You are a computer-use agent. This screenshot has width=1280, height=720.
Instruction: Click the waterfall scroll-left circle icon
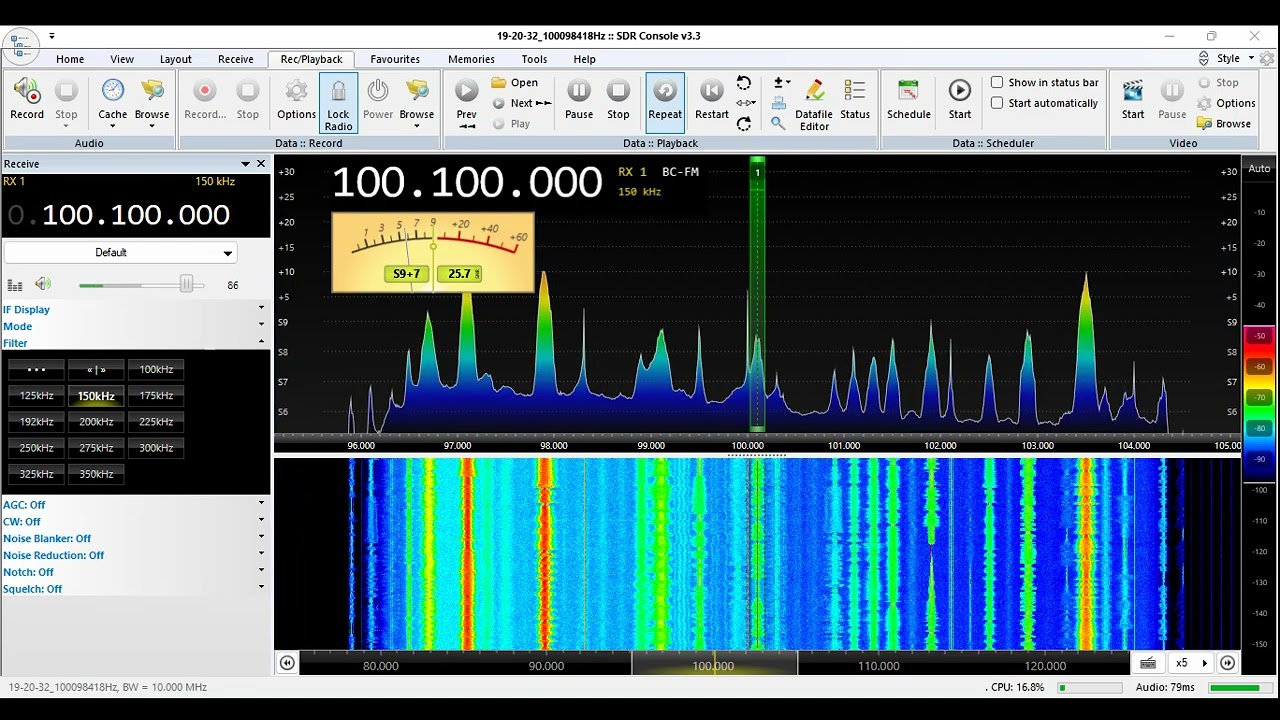[287, 663]
